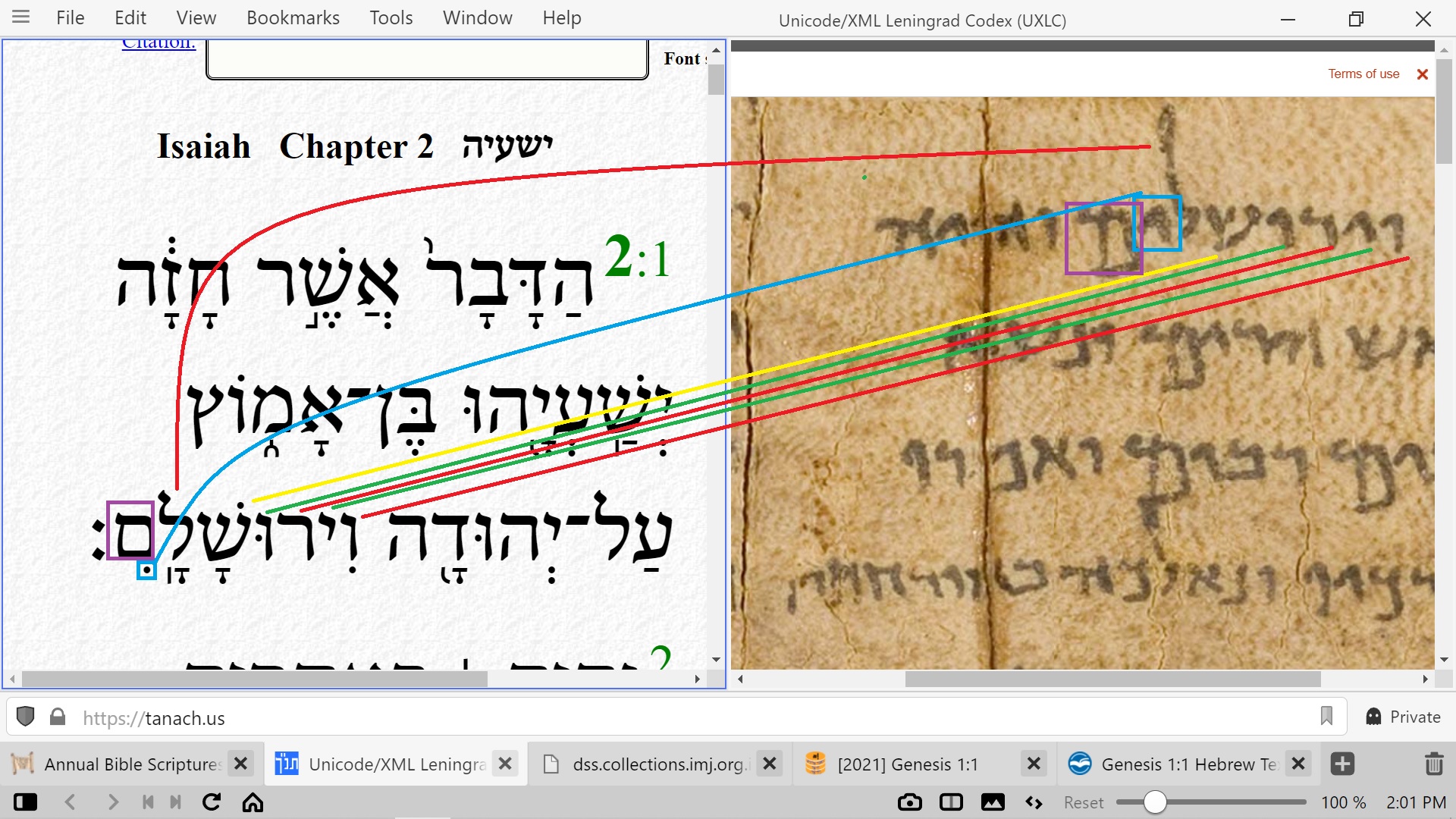
Task: Open closed tabs trash icon
Action: pos(1433,764)
